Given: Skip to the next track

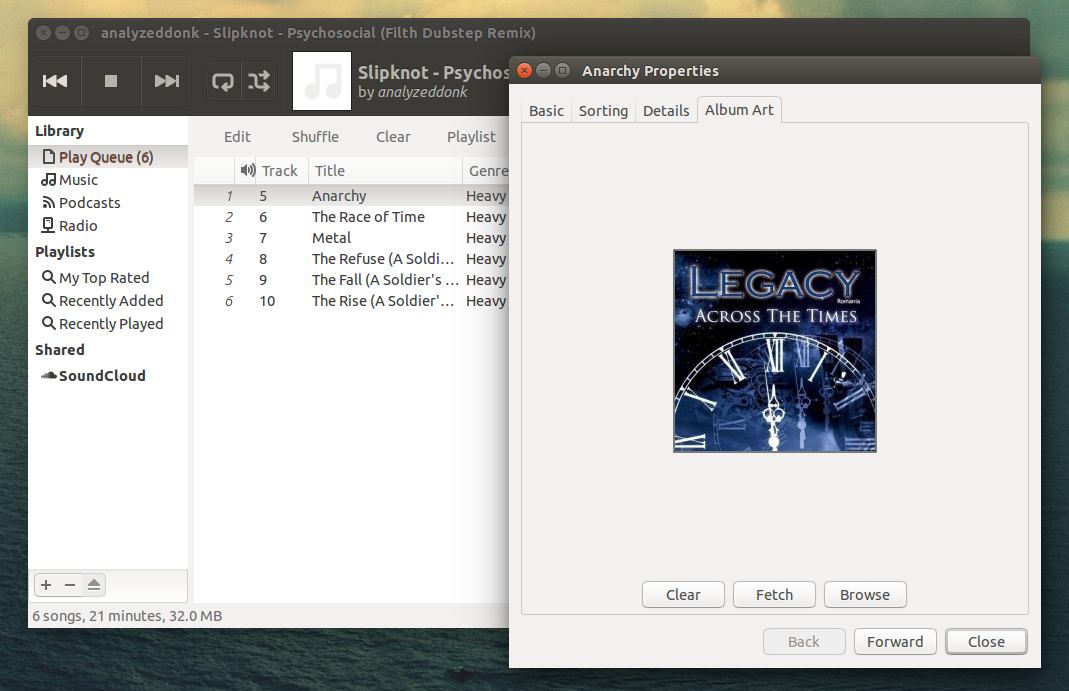Looking at the screenshot, I should (166, 81).
